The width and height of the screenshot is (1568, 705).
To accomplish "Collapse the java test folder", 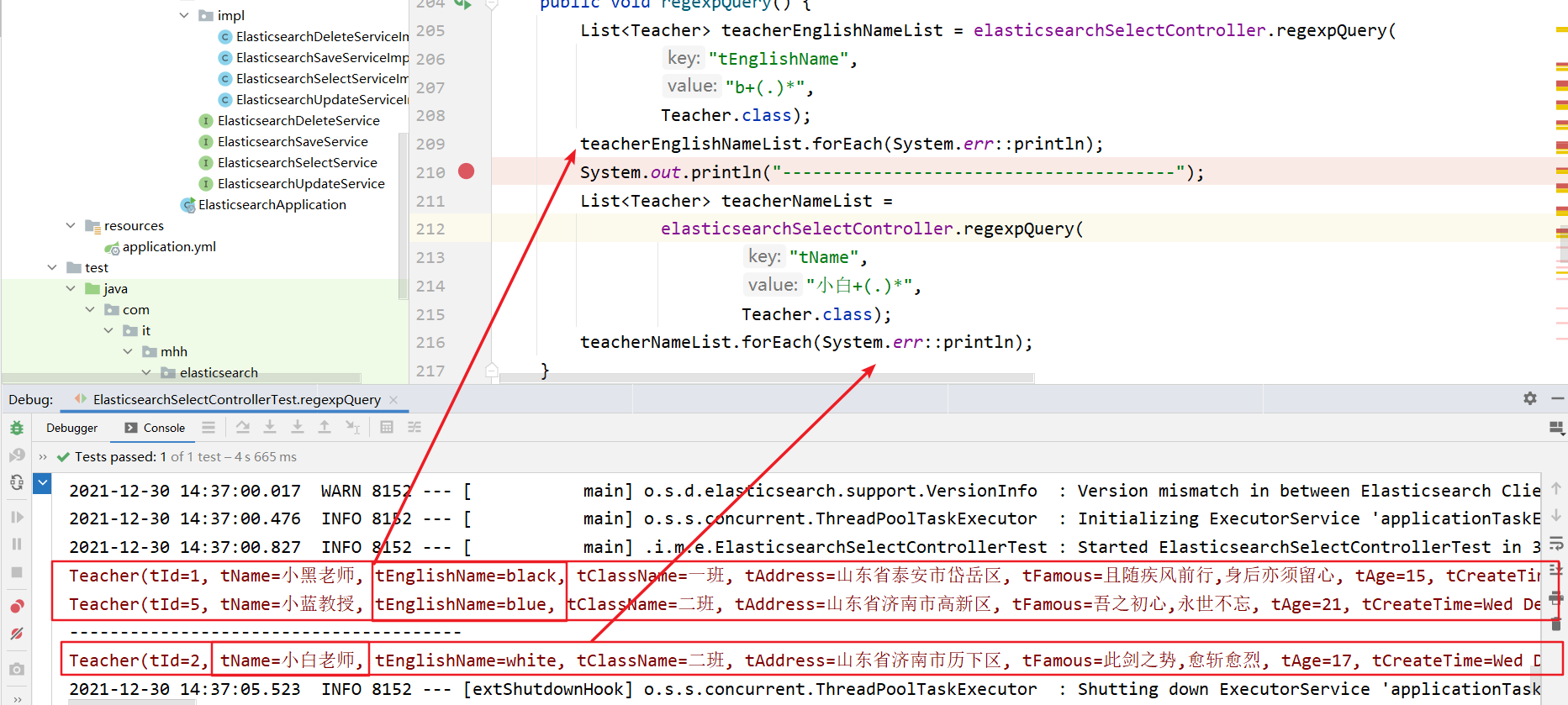I will (71, 288).
